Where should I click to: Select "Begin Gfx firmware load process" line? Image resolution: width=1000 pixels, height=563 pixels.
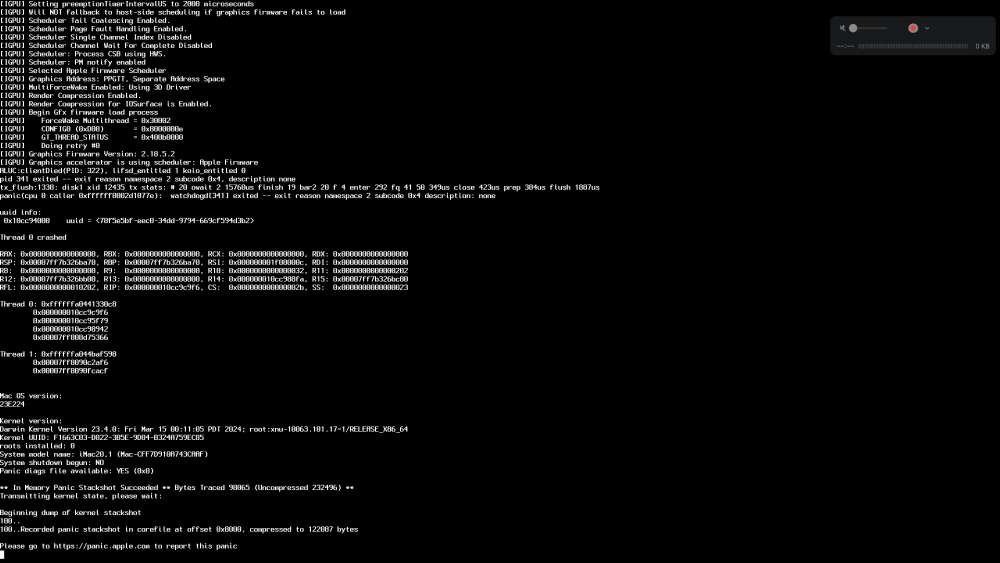click(x=79, y=112)
